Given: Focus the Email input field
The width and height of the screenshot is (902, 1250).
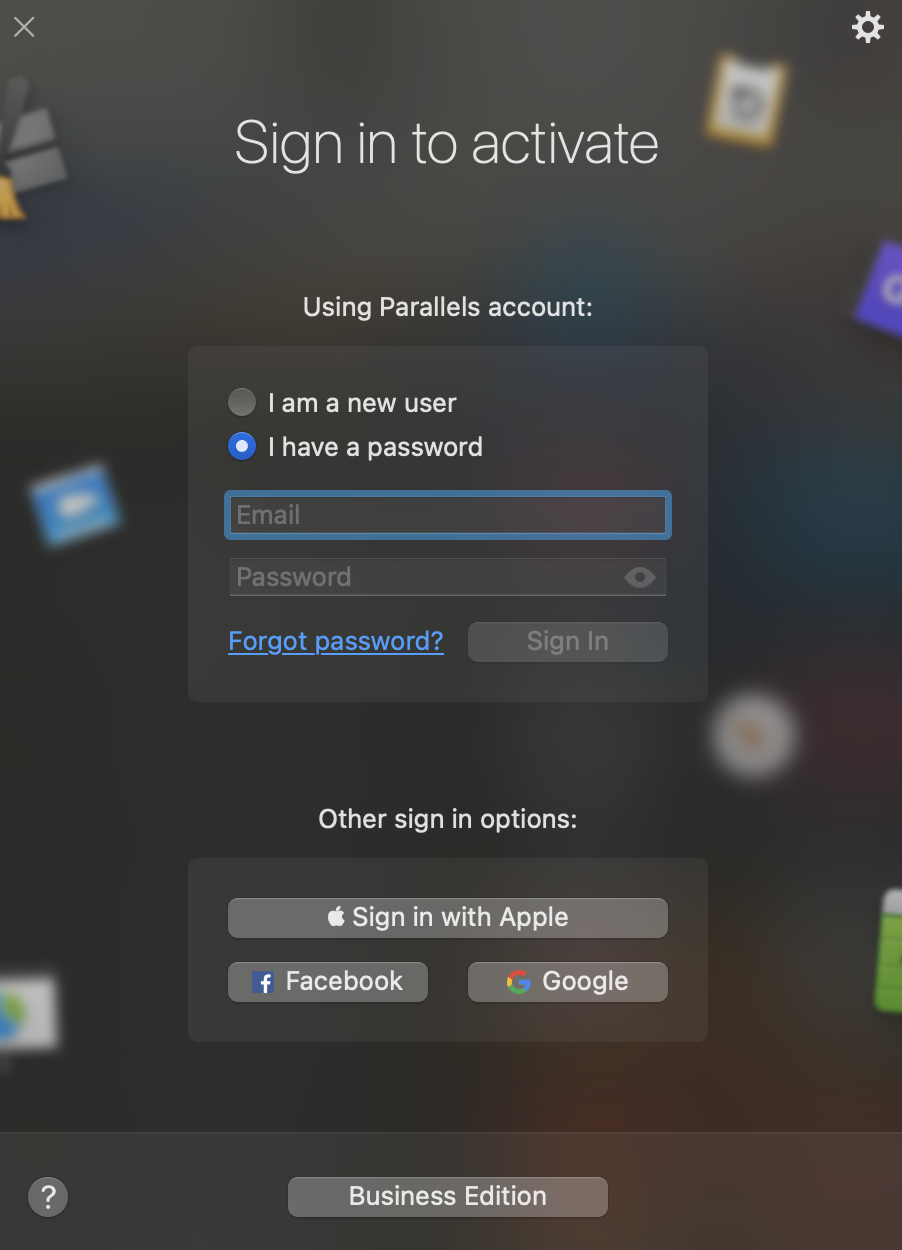Looking at the screenshot, I should click(448, 515).
